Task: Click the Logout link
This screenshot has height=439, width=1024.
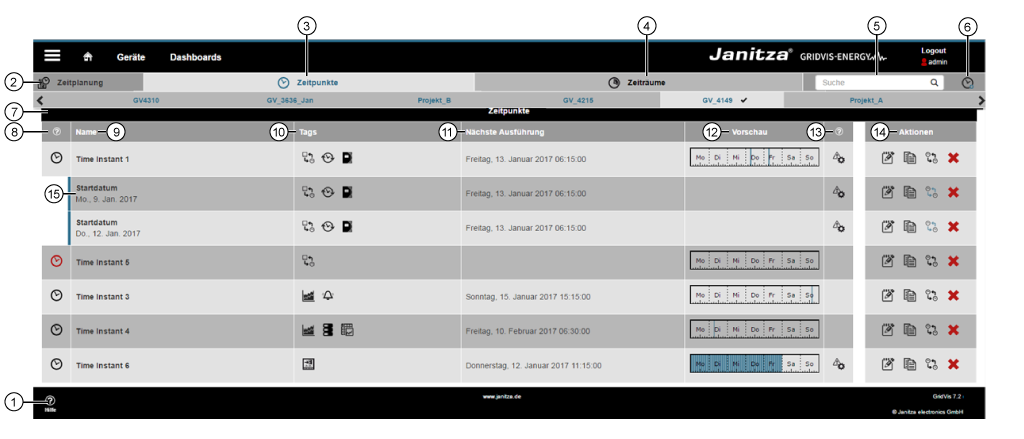Action: (x=933, y=50)
